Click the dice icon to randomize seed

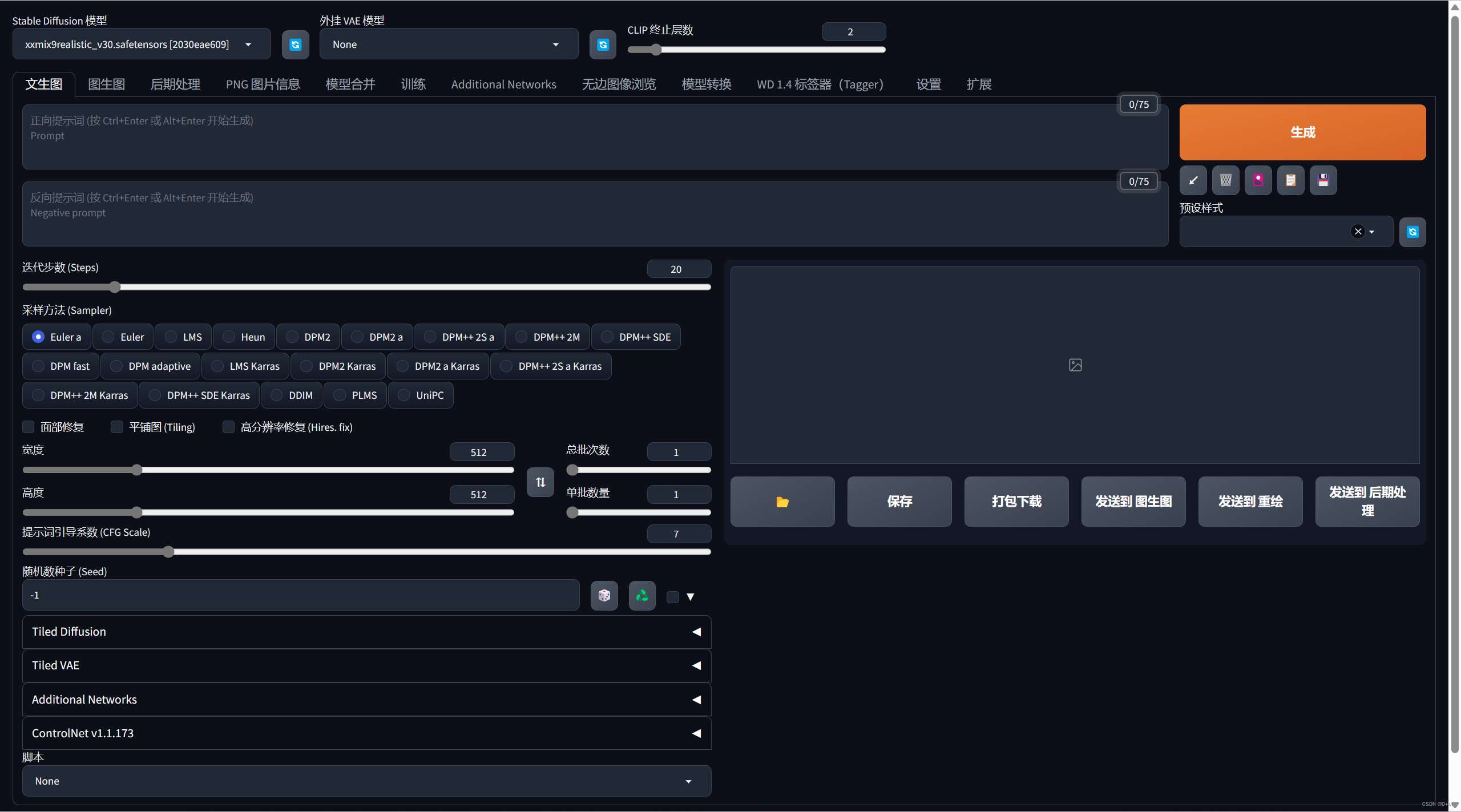coord(604,596)
